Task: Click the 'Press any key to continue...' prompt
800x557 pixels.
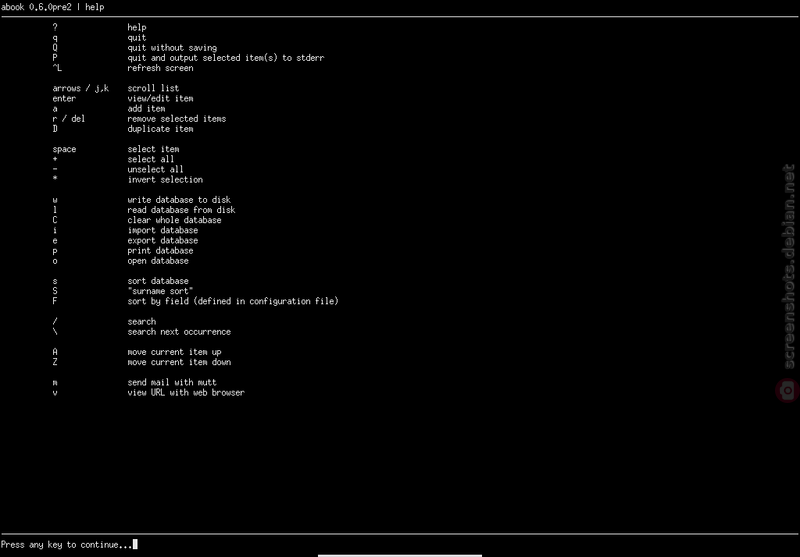Action: 67,544
